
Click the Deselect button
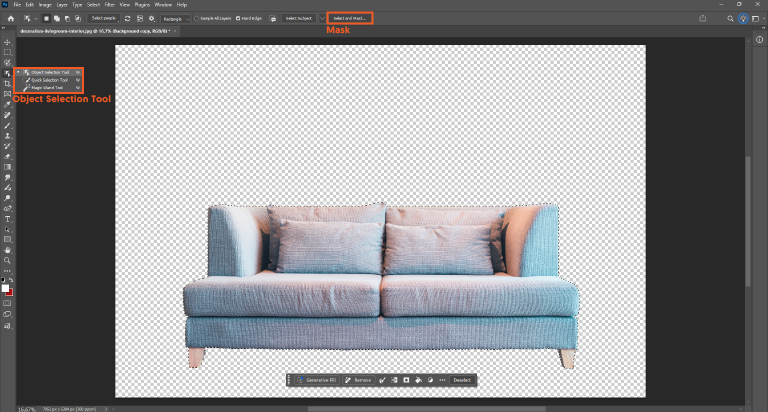click(462, 380)
